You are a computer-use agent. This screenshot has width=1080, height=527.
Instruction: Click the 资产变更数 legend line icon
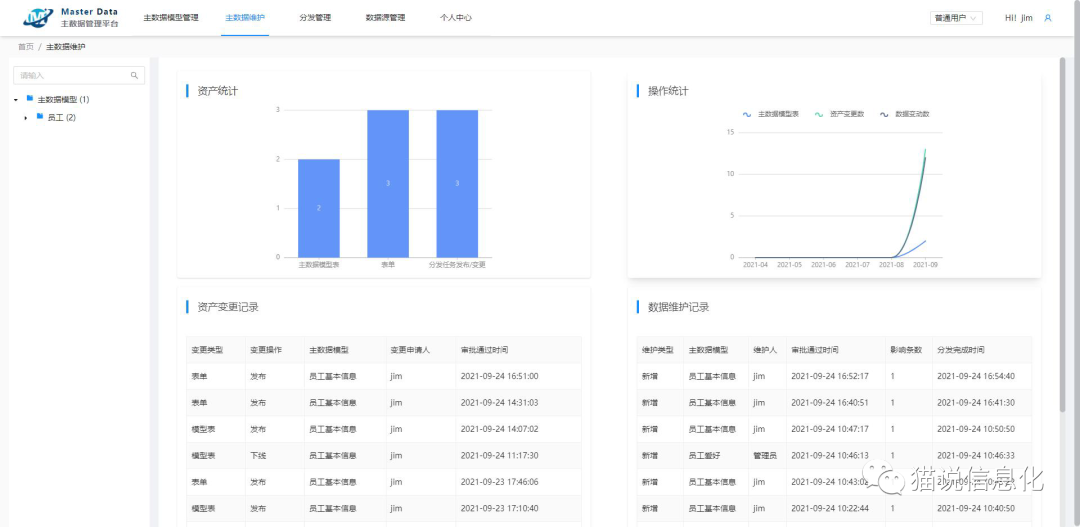(819, 114)
